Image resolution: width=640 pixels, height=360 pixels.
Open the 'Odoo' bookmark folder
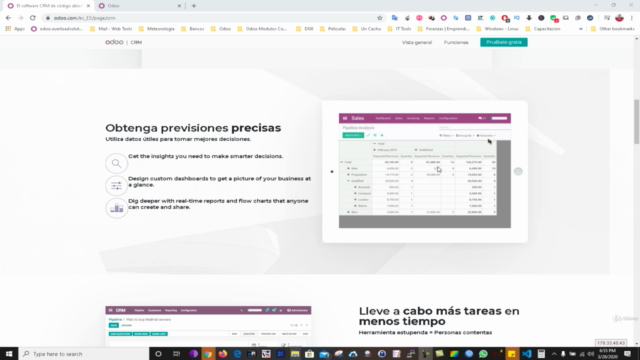pos(221,29)
